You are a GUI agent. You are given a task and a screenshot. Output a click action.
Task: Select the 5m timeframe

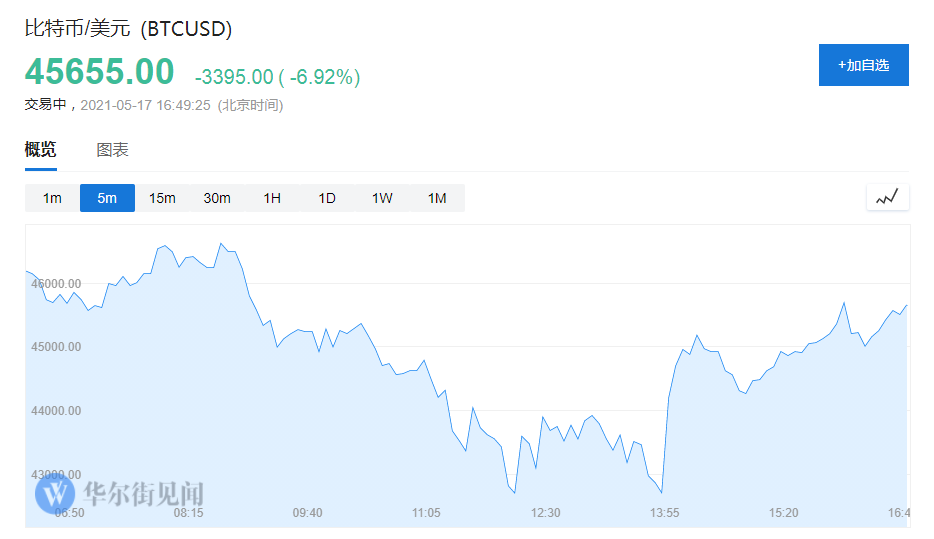click(x=107, y=198)
